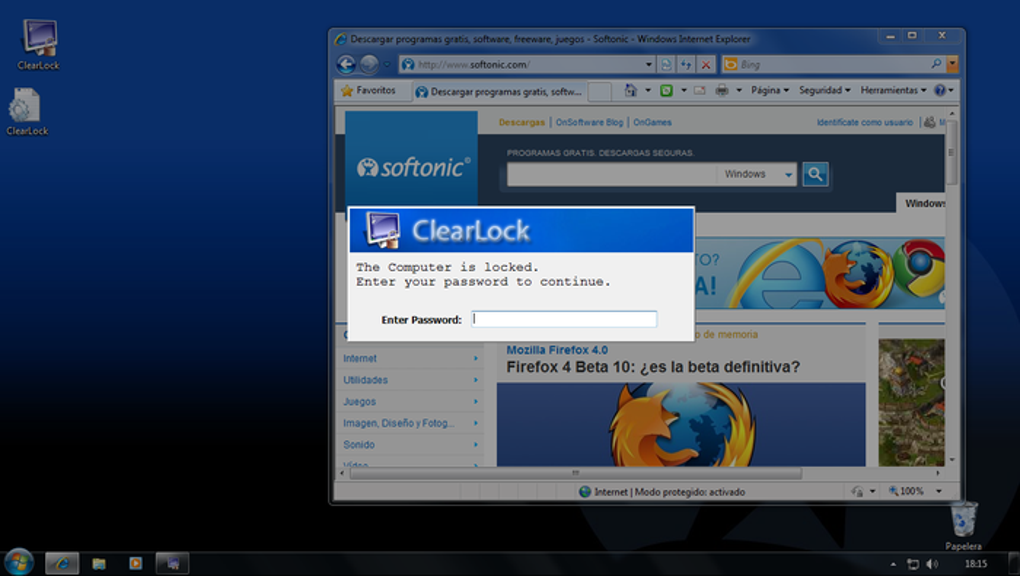The width and height of the screenshot is (1020, 576).
Task: Click the read mail icon in command bar
Action: 699,90
